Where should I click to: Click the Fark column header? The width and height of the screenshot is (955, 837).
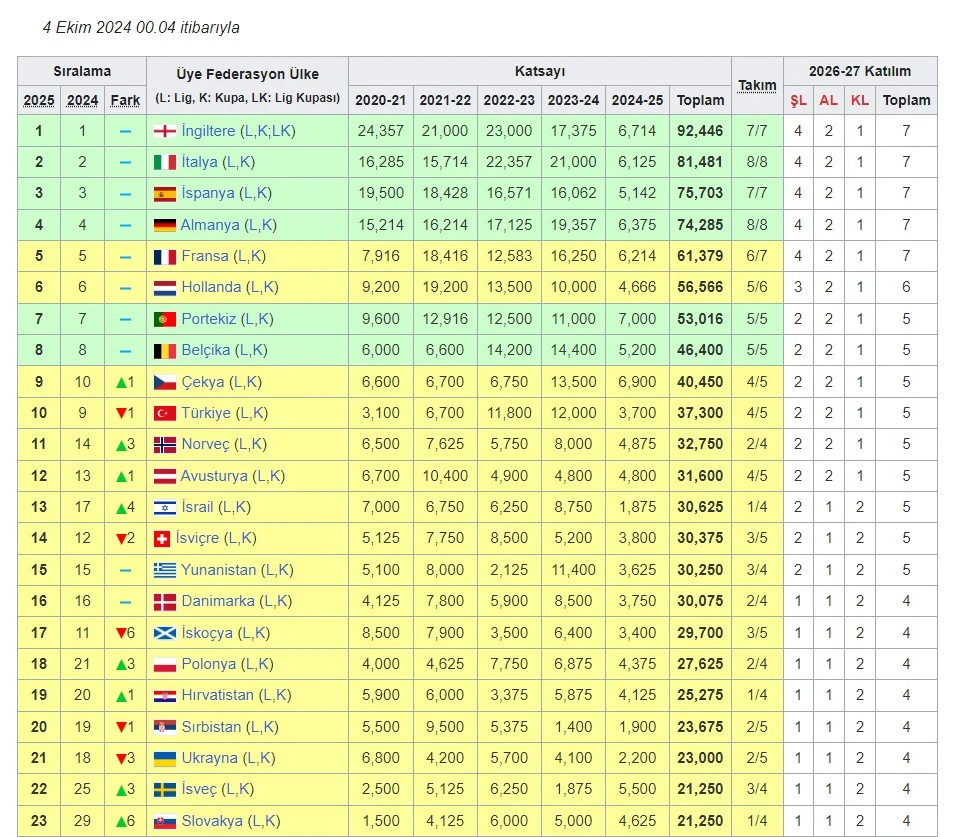point(125,99)
